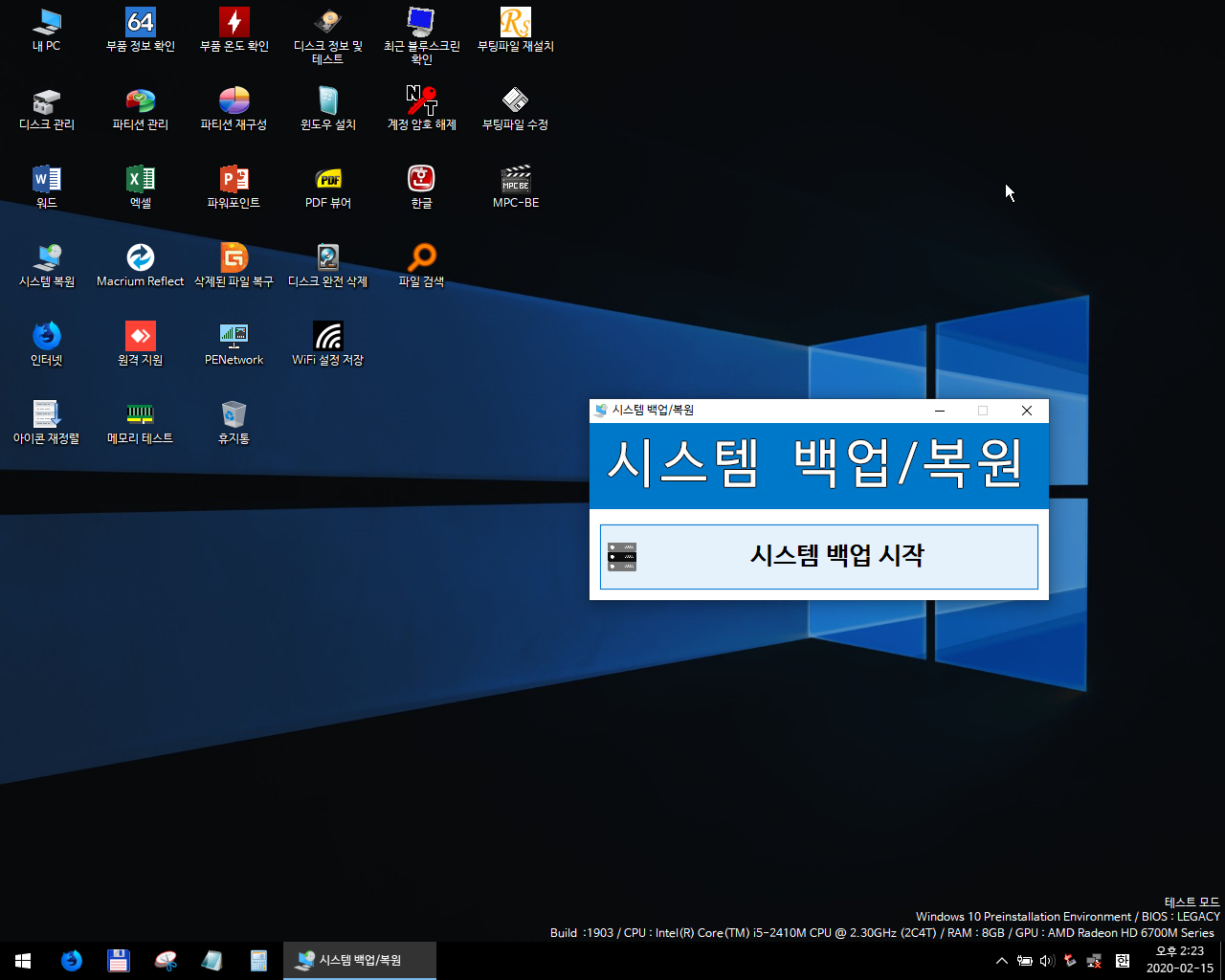Select the 시스템 백업/복원 taskbar button

coord(360,961)
